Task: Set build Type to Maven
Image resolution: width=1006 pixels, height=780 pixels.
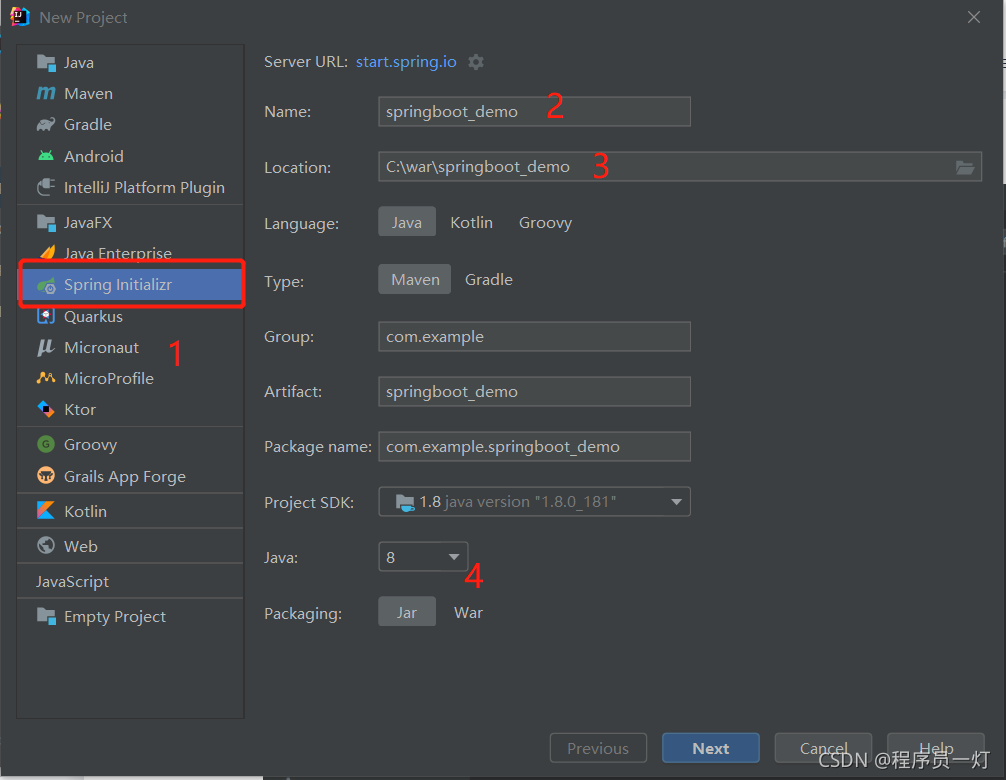Action: (415, 280)
